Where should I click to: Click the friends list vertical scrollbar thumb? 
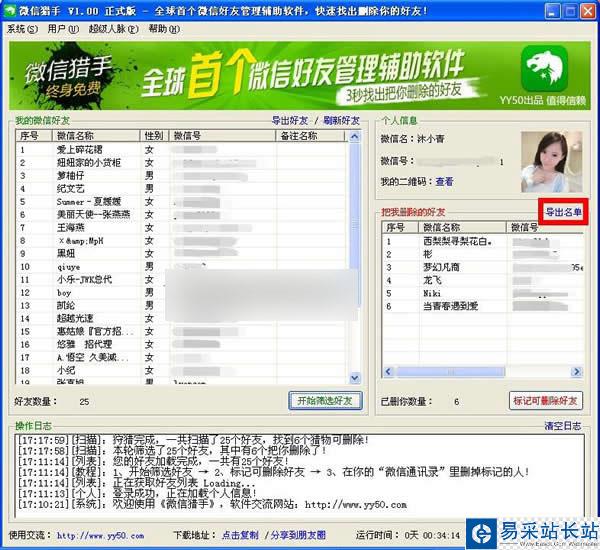point(355,224)
